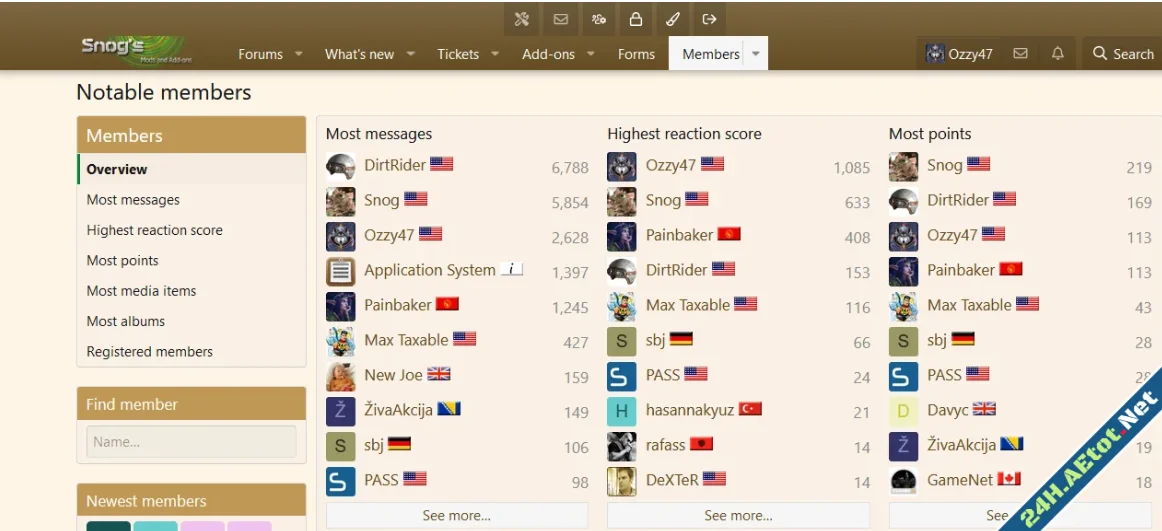Click See more under Most messages
This screenshot has height=531, width=1162.
coord(456,516)
